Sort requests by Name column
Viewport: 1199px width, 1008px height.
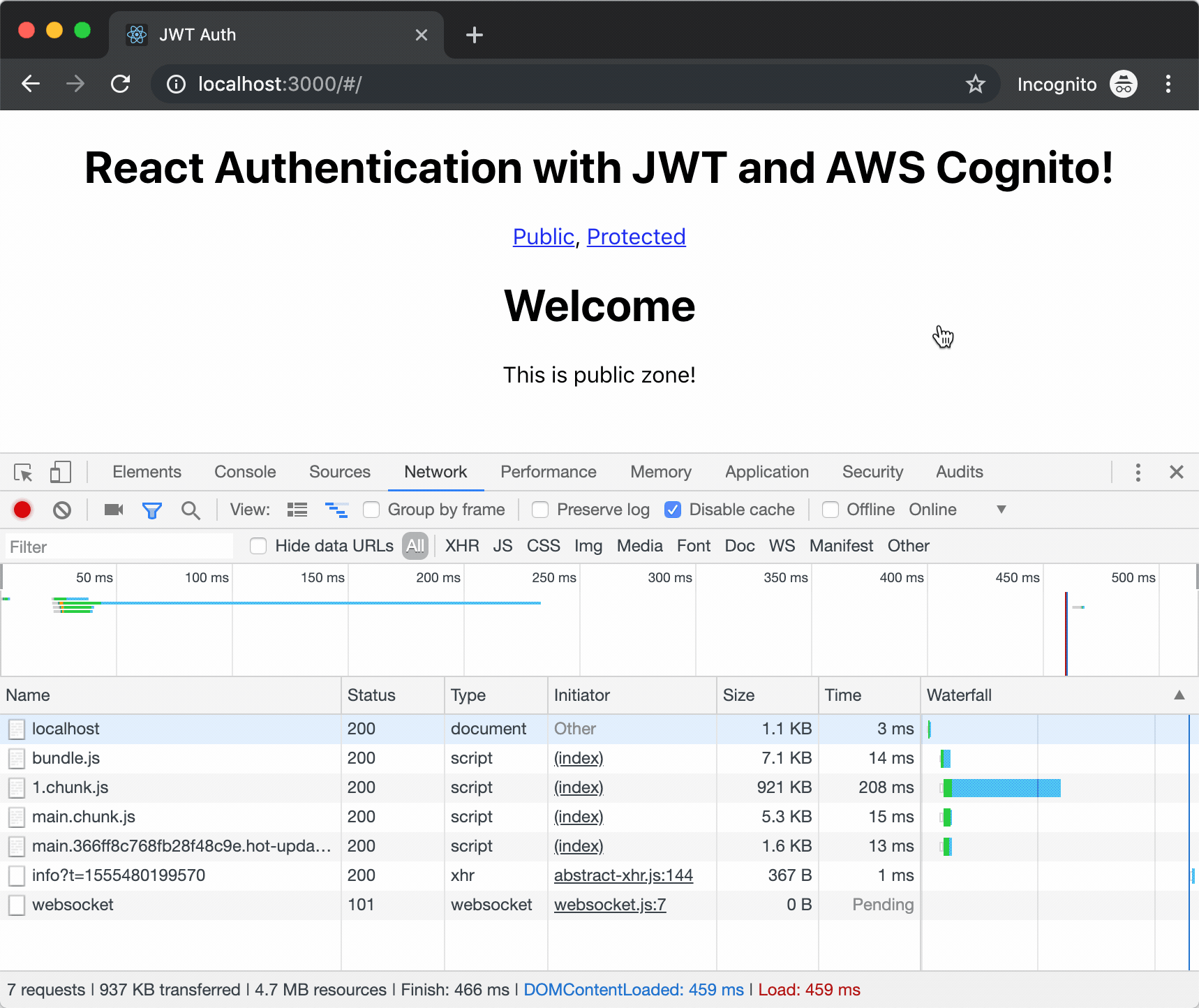170,695
